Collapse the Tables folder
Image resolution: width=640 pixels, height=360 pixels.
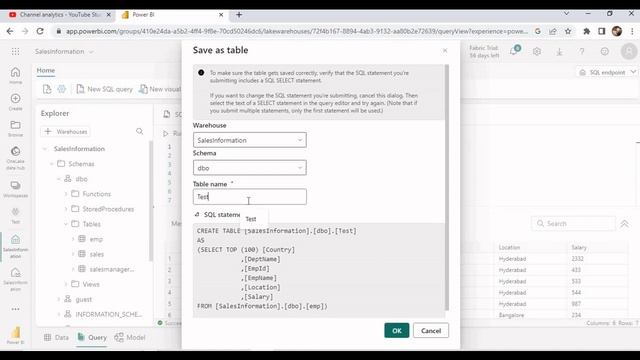pyautogui.click(x=66, y=224)
